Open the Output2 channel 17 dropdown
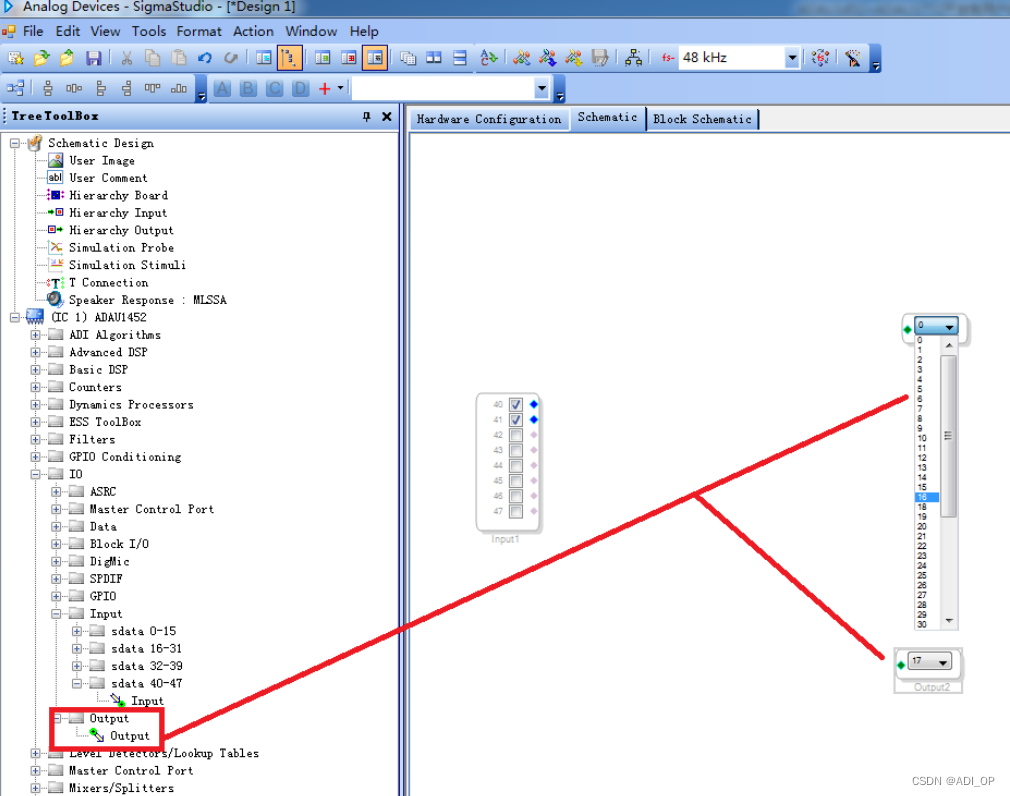This screenshot has height=796, width=1010. click(x=943, y=662)
